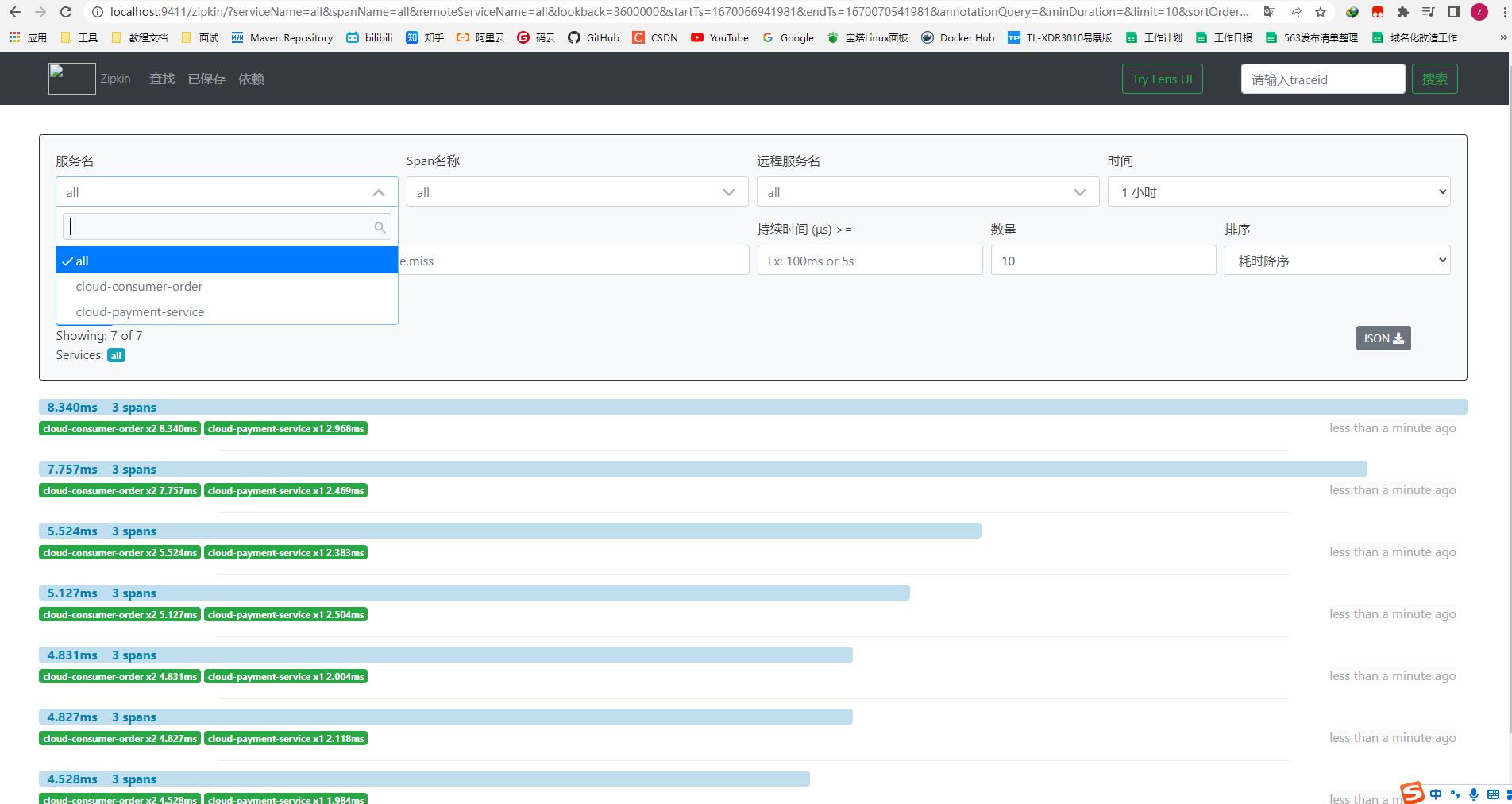Click the search magnifier in the service filter
Image resolution: width=1512 pixels, height=804 pixels.
[380, 227]
